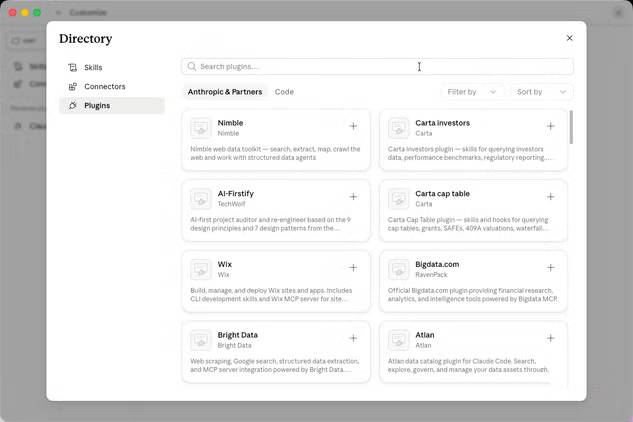Click the green zoom window button
633x422 pixels.
click(37, 13)
